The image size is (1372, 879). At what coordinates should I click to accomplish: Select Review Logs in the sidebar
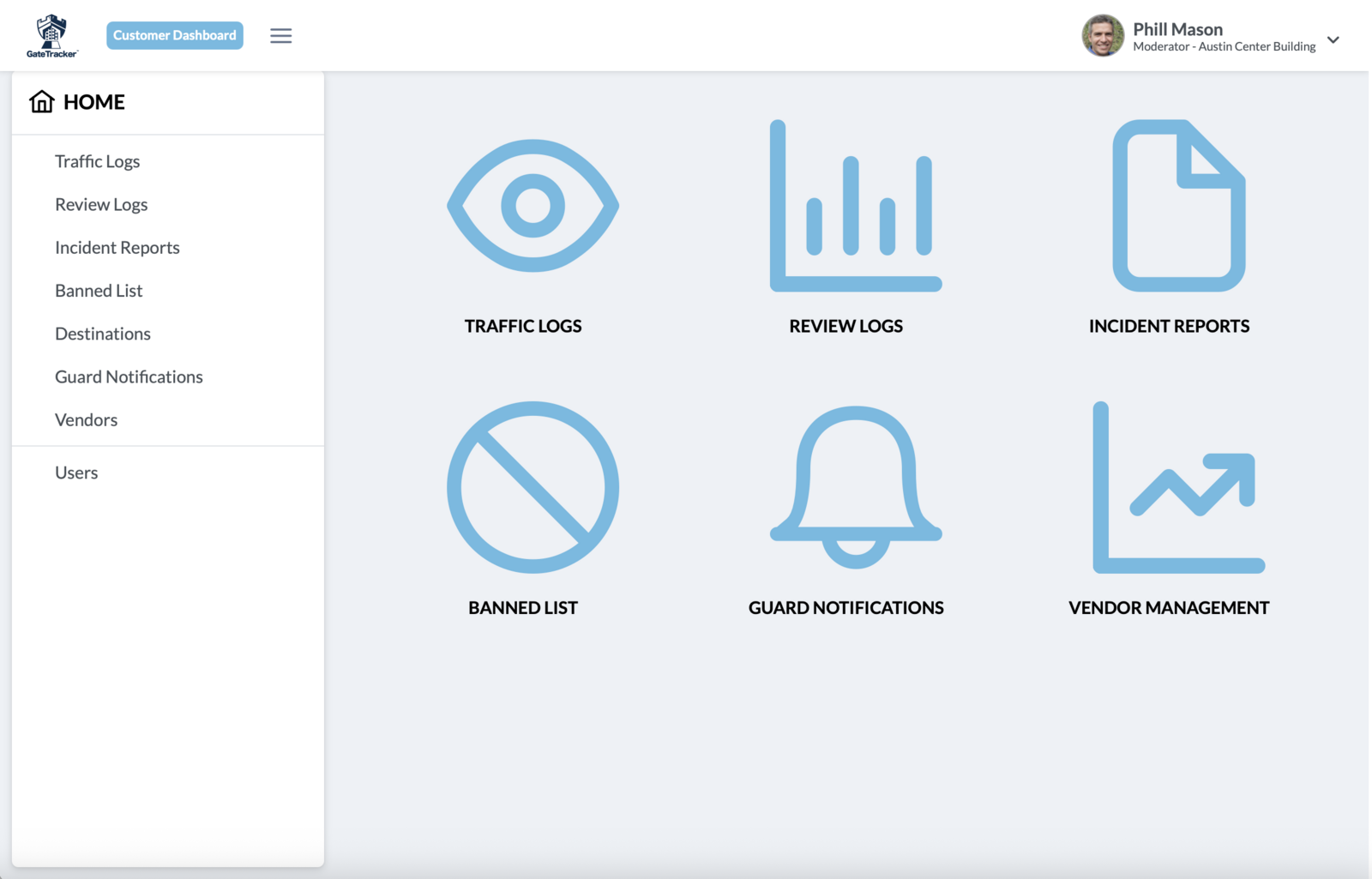101,204
